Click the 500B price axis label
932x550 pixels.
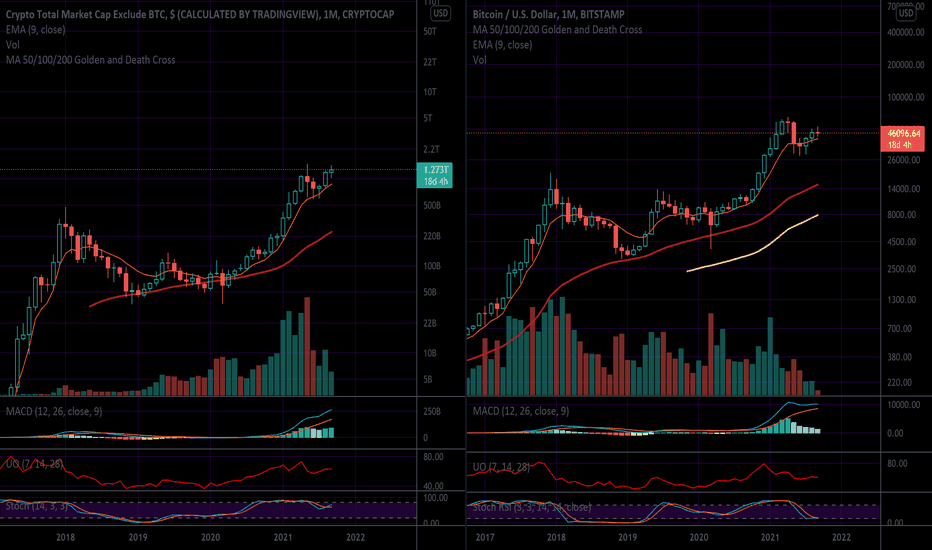[x=432, y=206]
